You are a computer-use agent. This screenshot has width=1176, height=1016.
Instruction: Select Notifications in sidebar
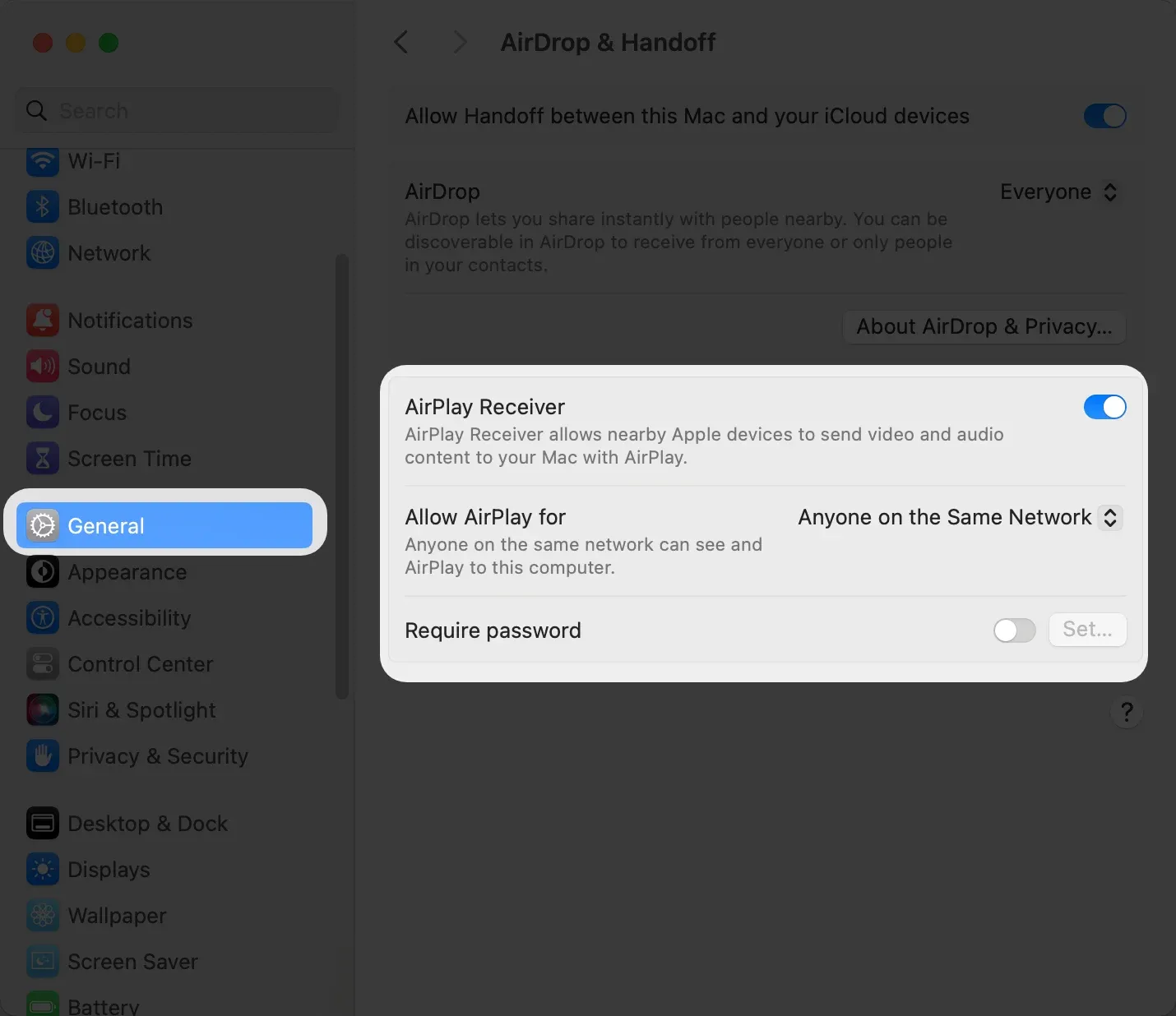tap(130, 321)
